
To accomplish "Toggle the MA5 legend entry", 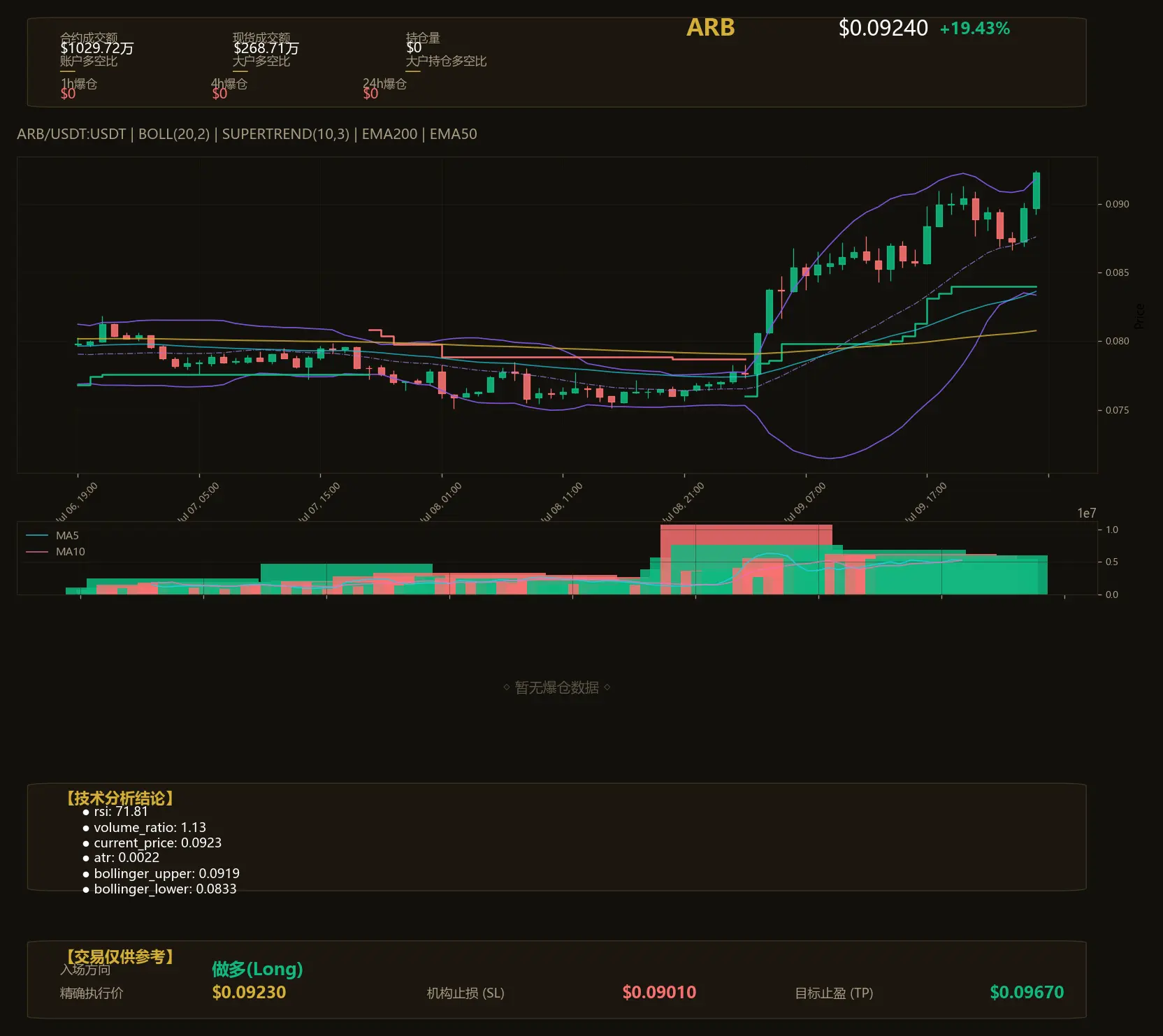I will (52, 536).
